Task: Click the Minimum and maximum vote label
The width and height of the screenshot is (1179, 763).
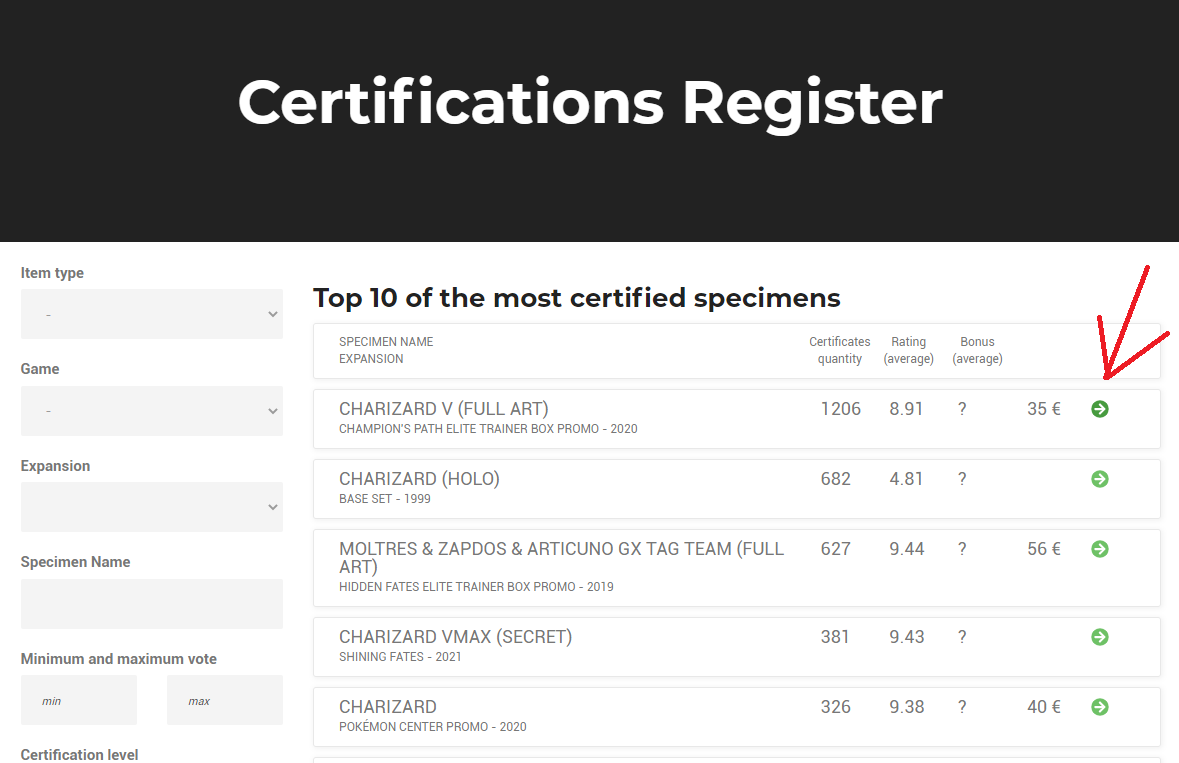Action: pos(119,659)
